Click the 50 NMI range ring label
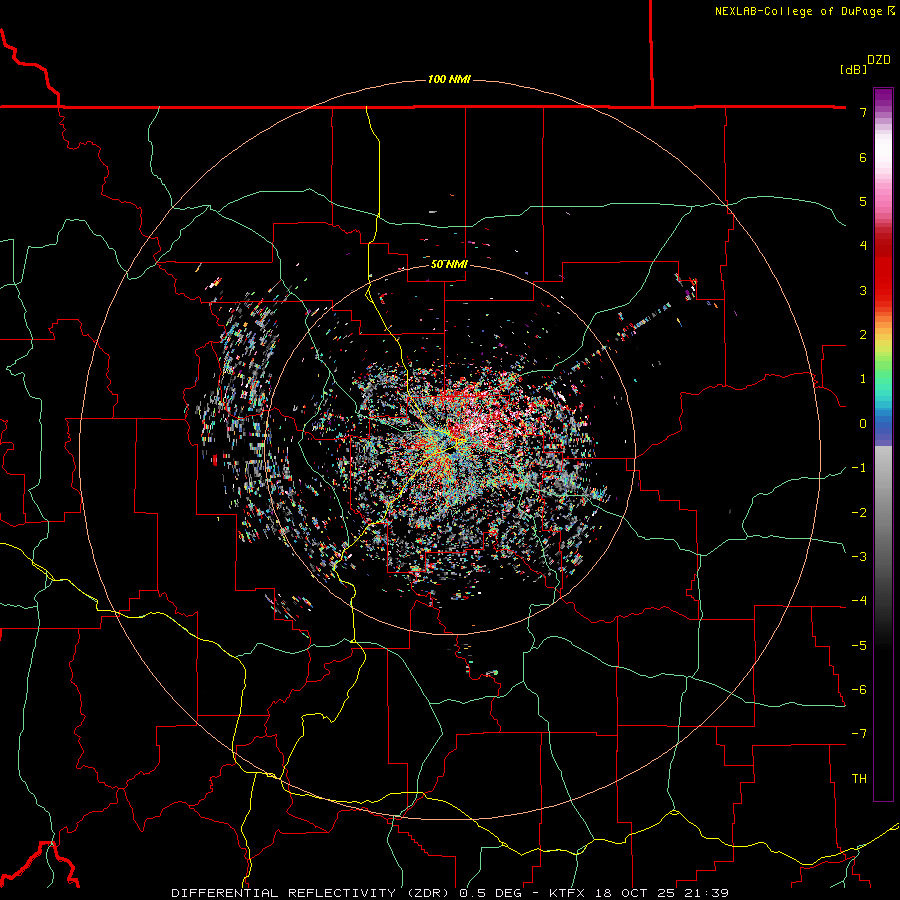Screen dimensions: 900x900 point(449,264)
